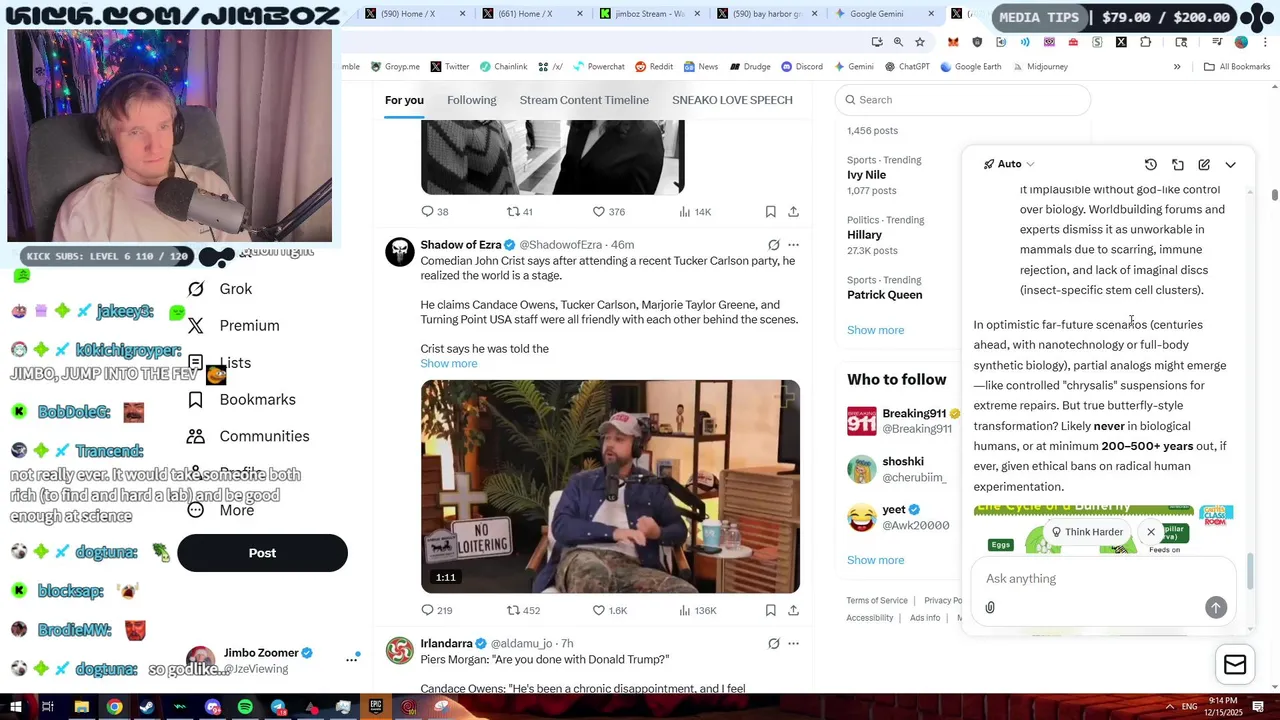Send the Grok message
The image size is (1280, 720).
[x=1216, y=607]
